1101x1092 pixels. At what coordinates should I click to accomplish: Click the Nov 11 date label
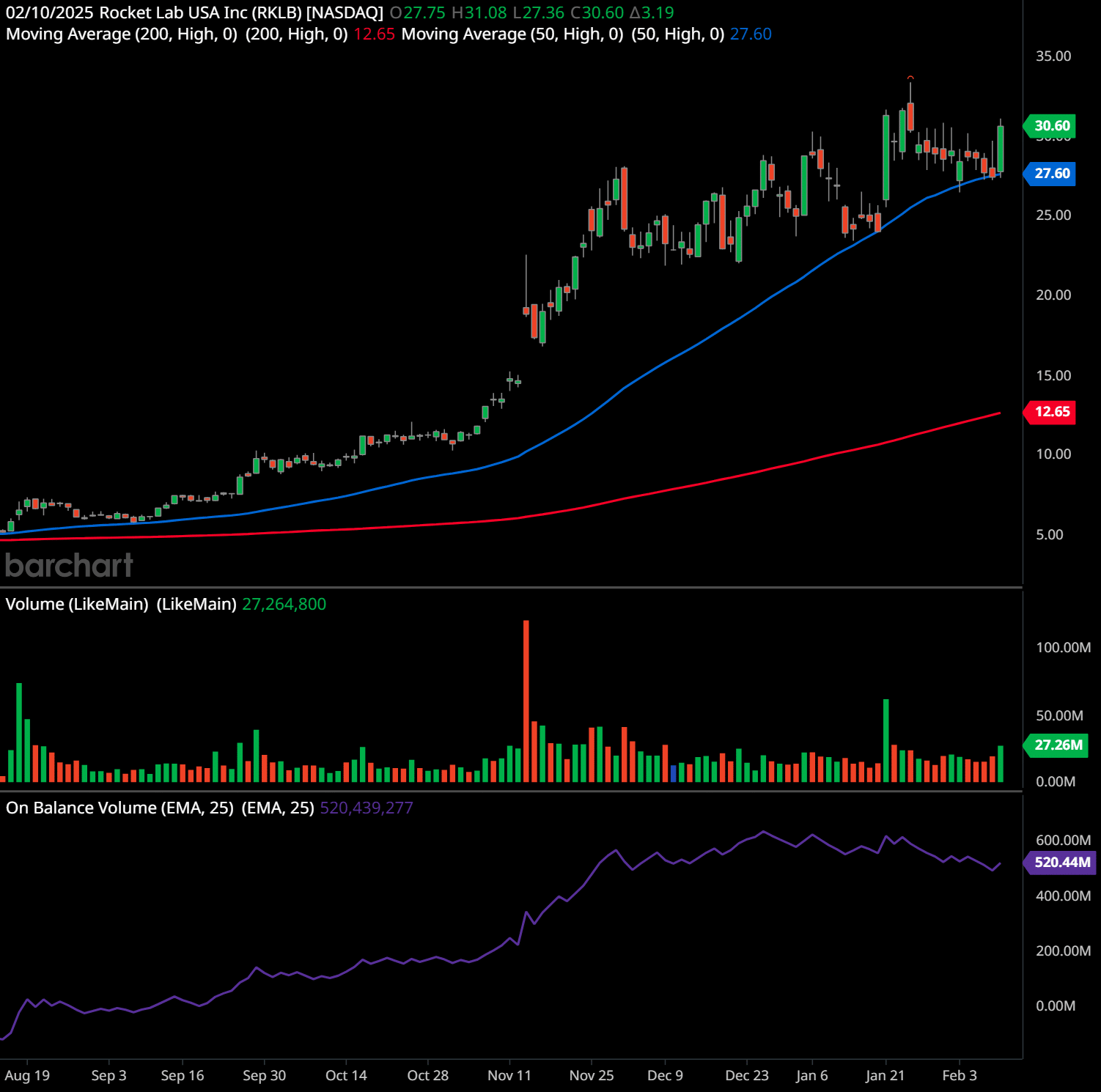509,1075
